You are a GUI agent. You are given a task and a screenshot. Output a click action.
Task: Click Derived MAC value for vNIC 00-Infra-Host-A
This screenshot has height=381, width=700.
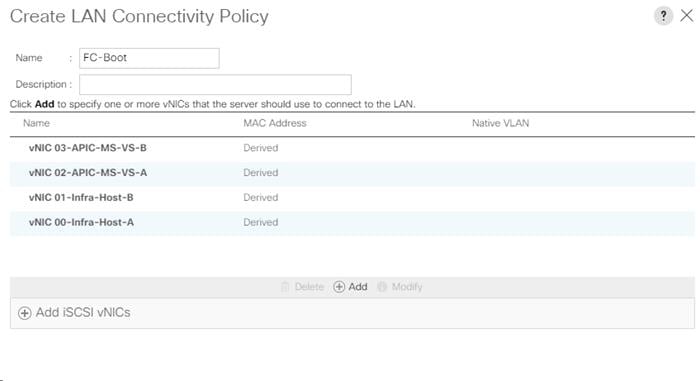261,222
